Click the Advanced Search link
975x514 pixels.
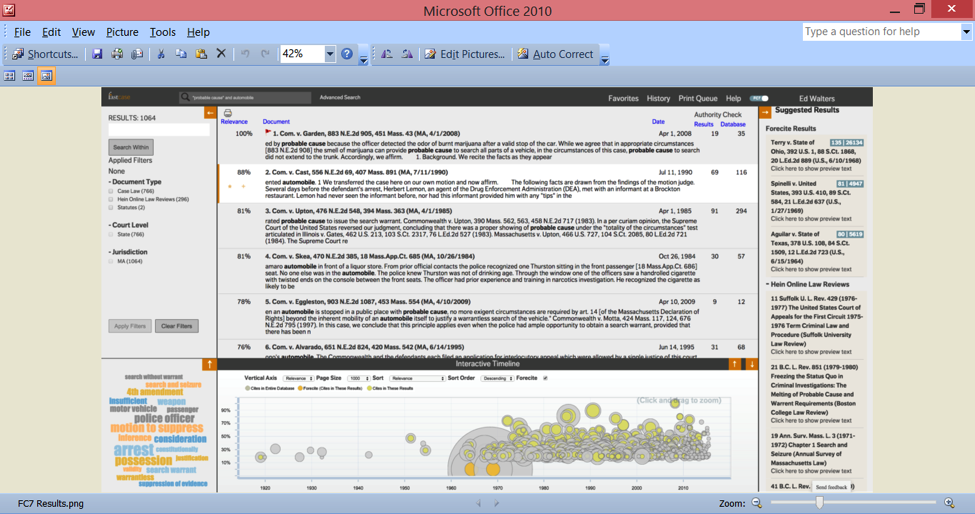pos(340,98)
